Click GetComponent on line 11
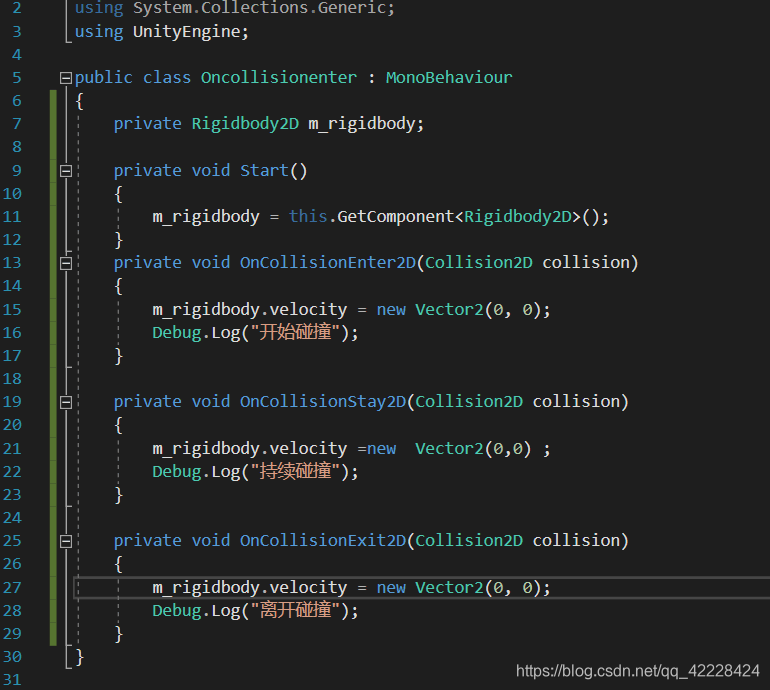The image size is (770, 690). (x=395, y=217)
